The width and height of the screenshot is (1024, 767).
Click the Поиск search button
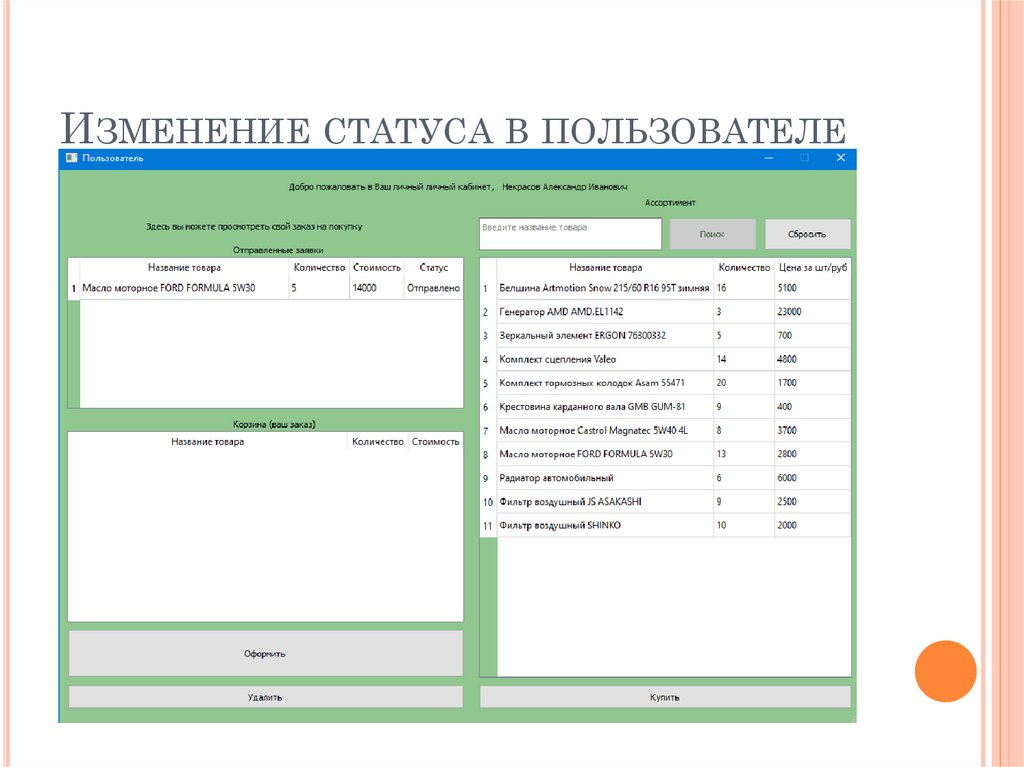click(712, 234)
